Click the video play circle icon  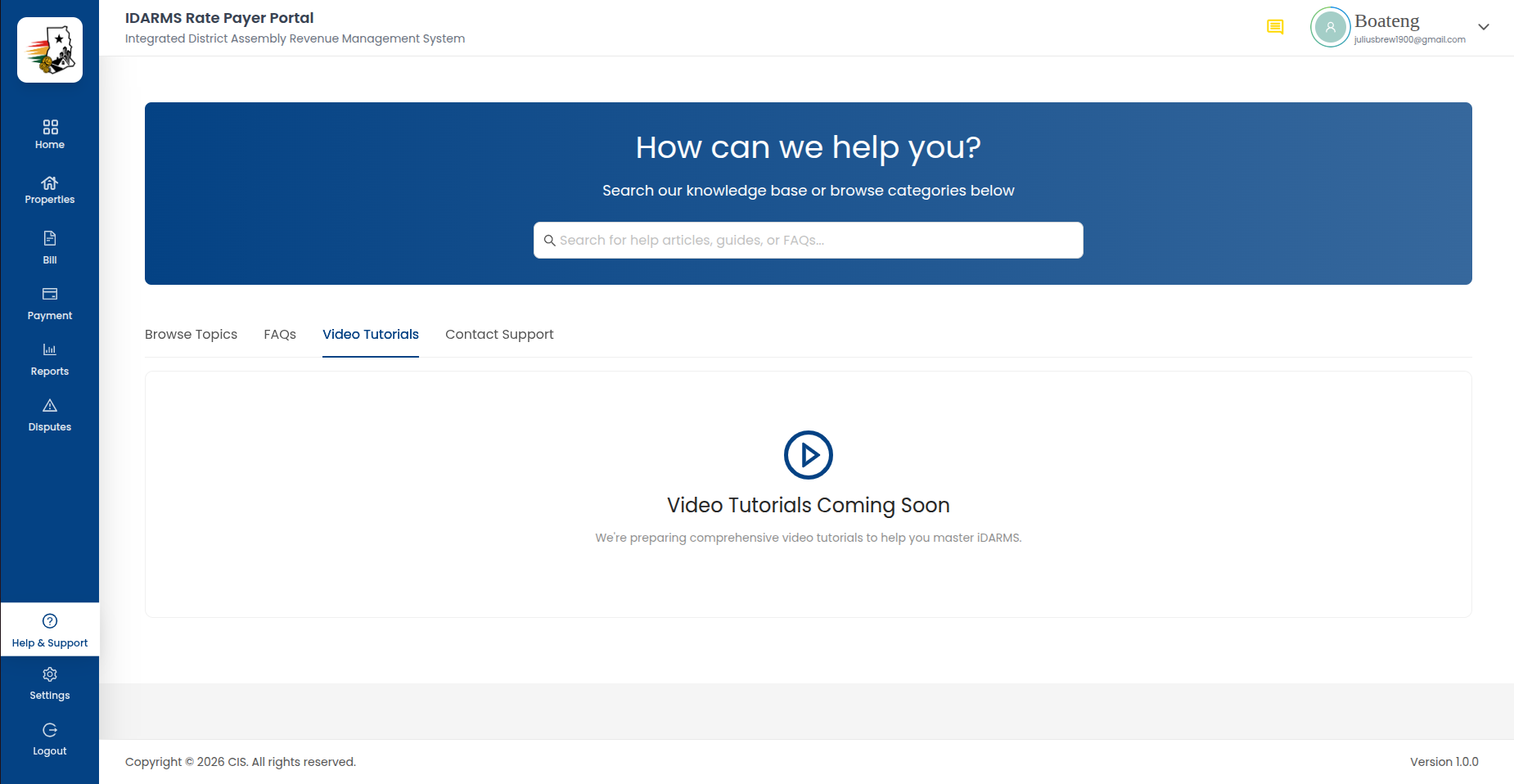(809, 455)
